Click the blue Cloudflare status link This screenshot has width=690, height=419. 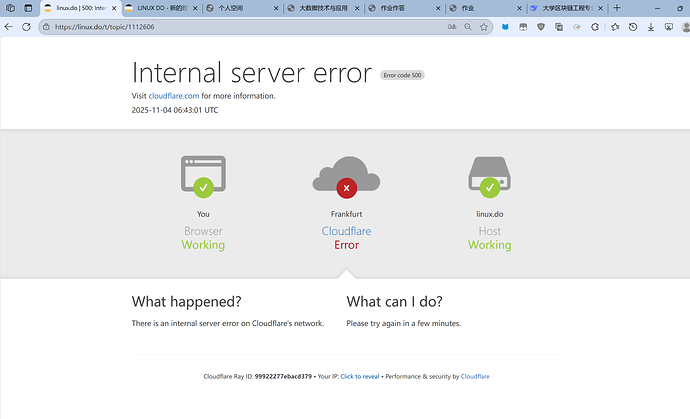pos(346,231)
